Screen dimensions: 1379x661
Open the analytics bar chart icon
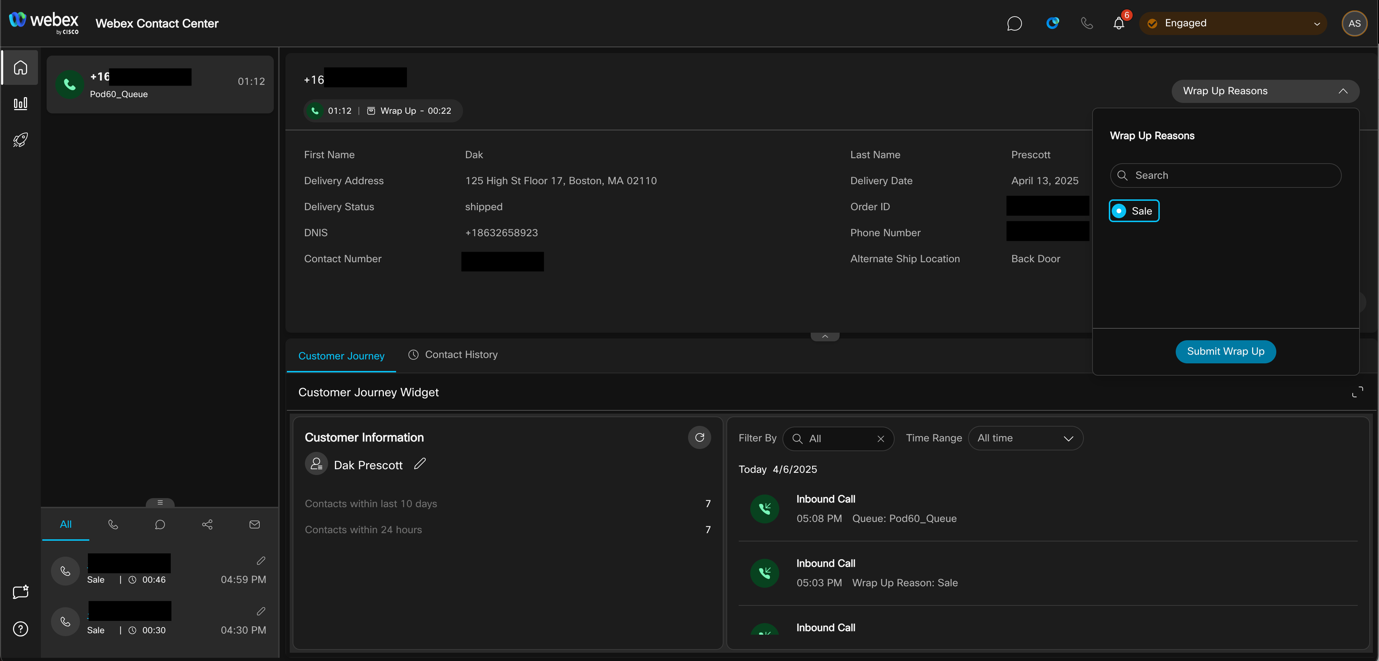(20, 104)
